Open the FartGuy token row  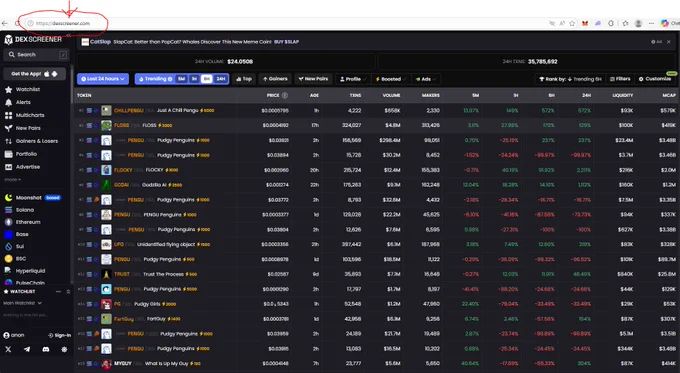376,319
